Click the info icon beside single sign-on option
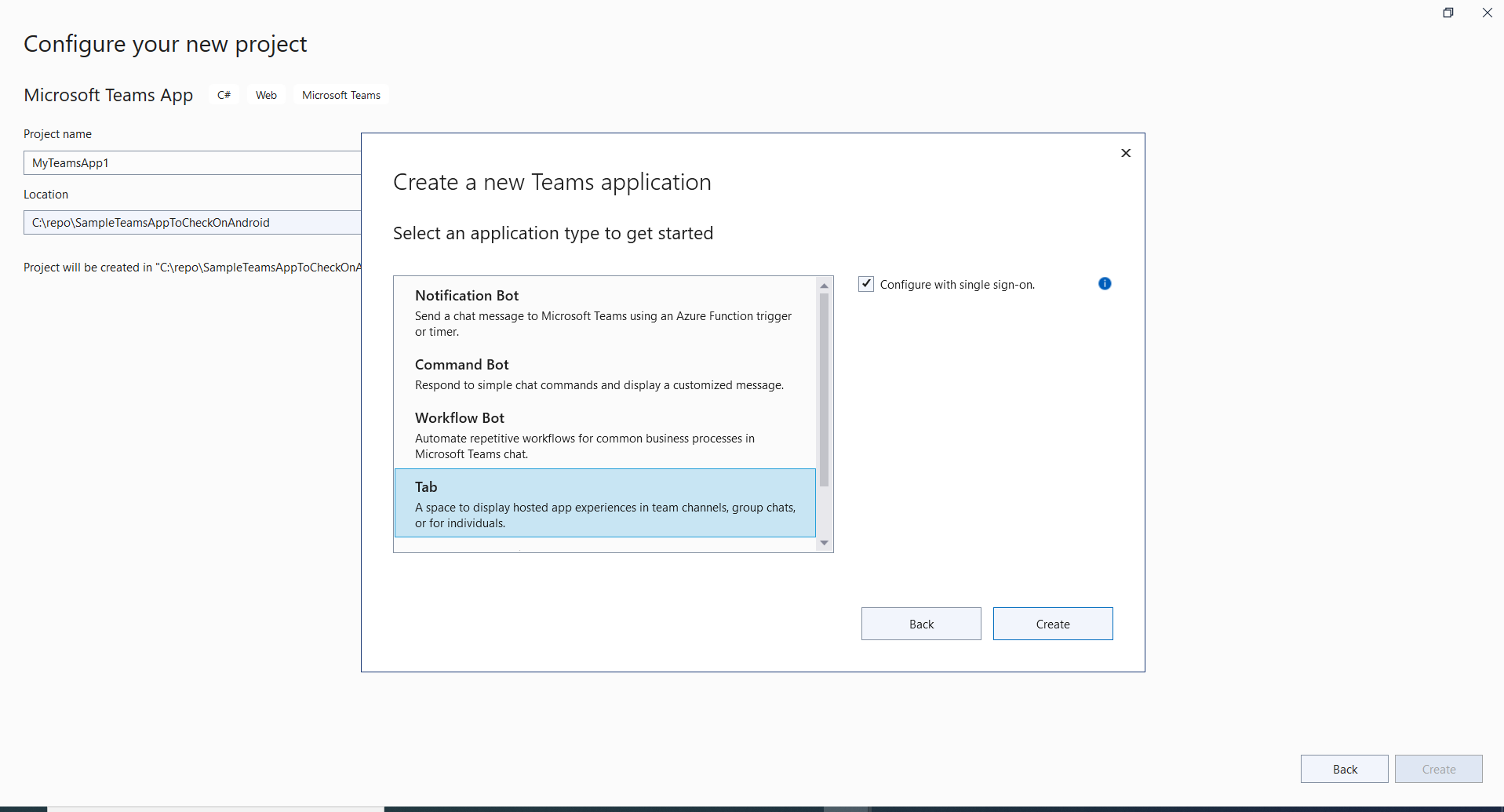 tap(1105, 283)
